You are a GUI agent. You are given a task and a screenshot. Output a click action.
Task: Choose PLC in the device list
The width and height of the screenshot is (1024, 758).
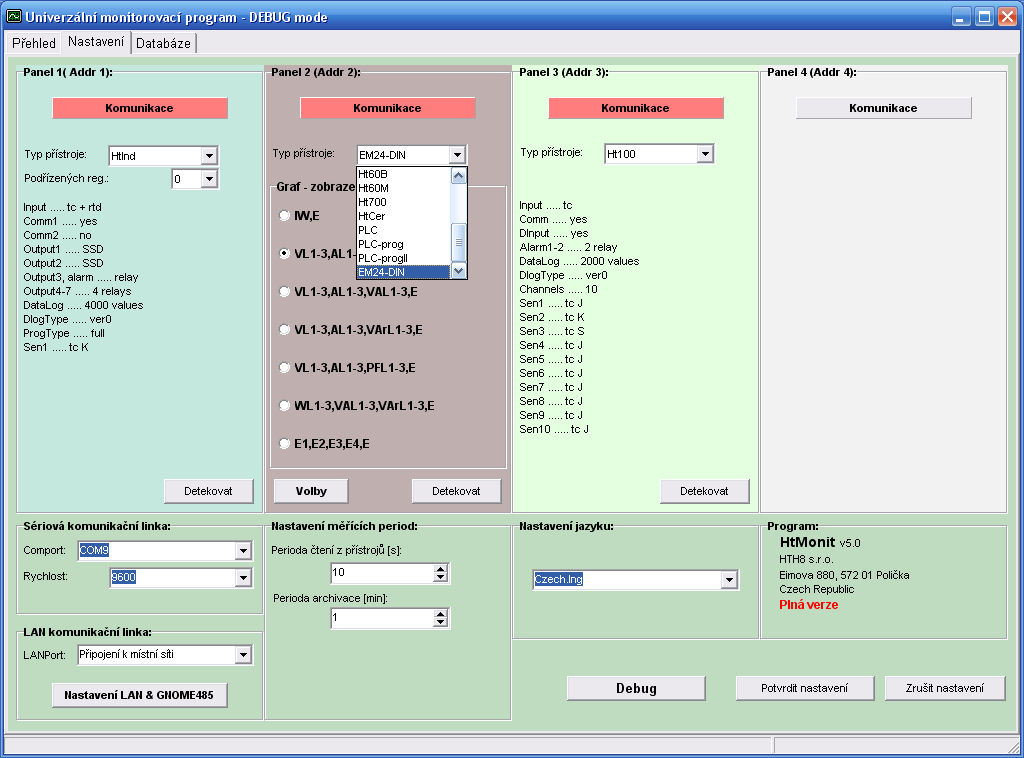(404, 230)
